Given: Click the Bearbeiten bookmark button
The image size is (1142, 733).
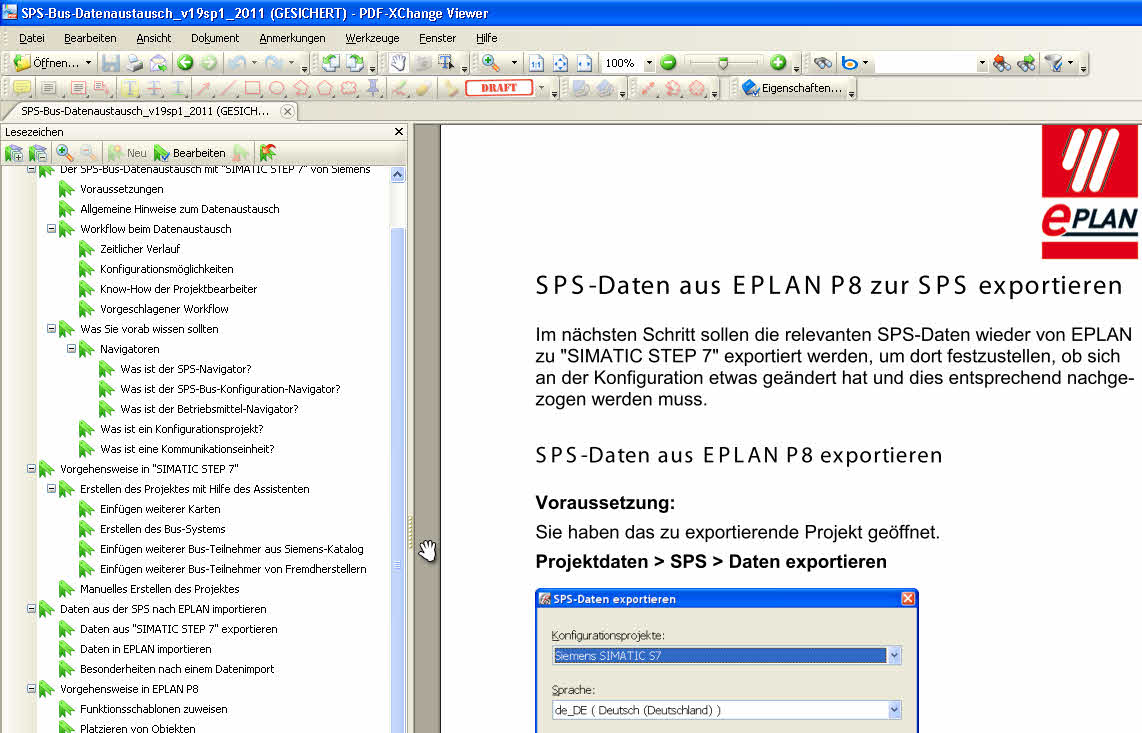Looking at the screenshot, I should click(x=190, y=153).
